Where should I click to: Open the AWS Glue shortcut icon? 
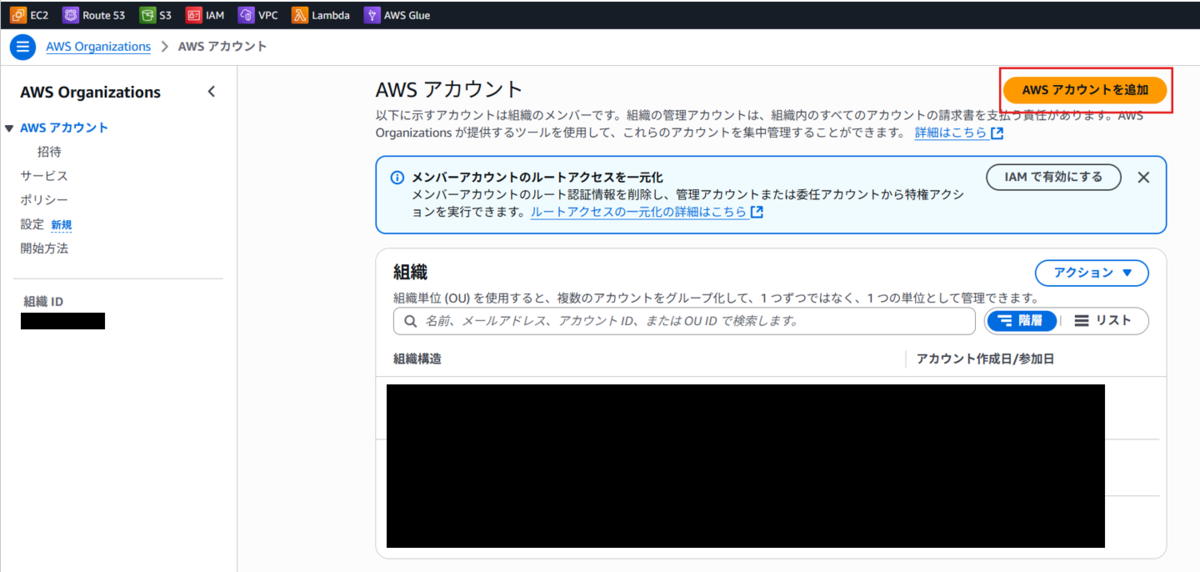pos(372,15)
